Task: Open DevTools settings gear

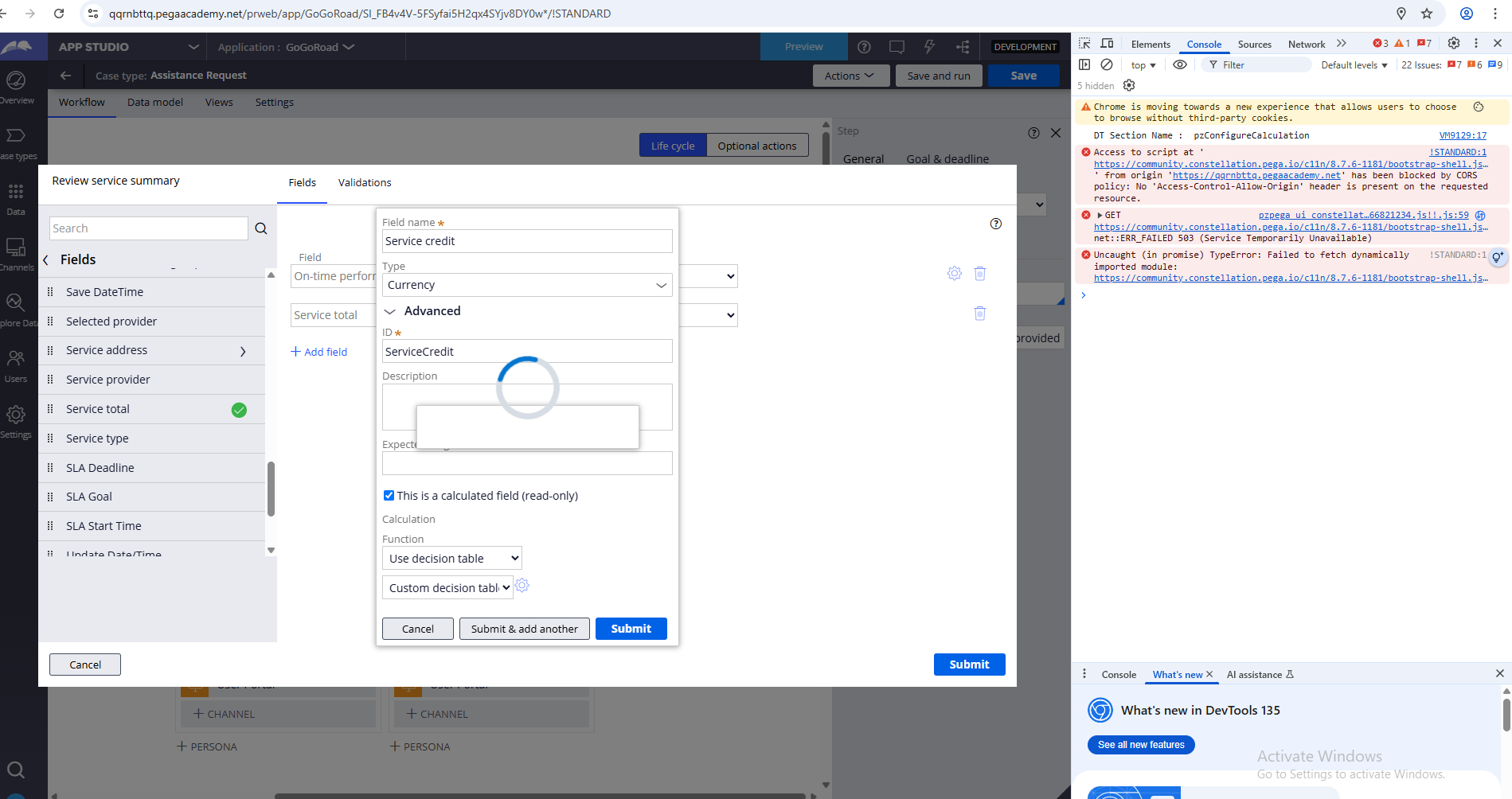Action: point(1454,44)
